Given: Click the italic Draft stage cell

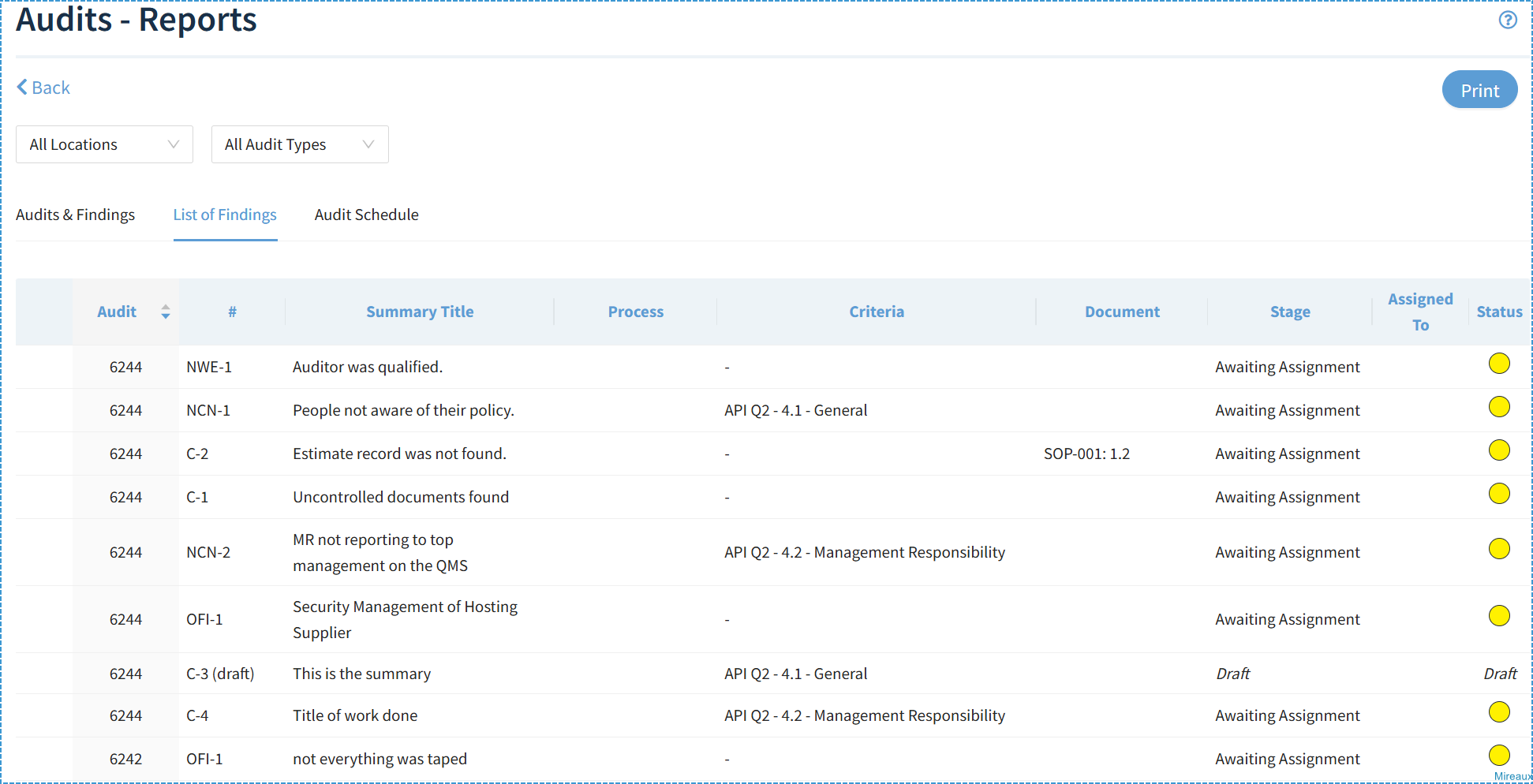Looking at the screenshot, I should (x=1232, y=674).
